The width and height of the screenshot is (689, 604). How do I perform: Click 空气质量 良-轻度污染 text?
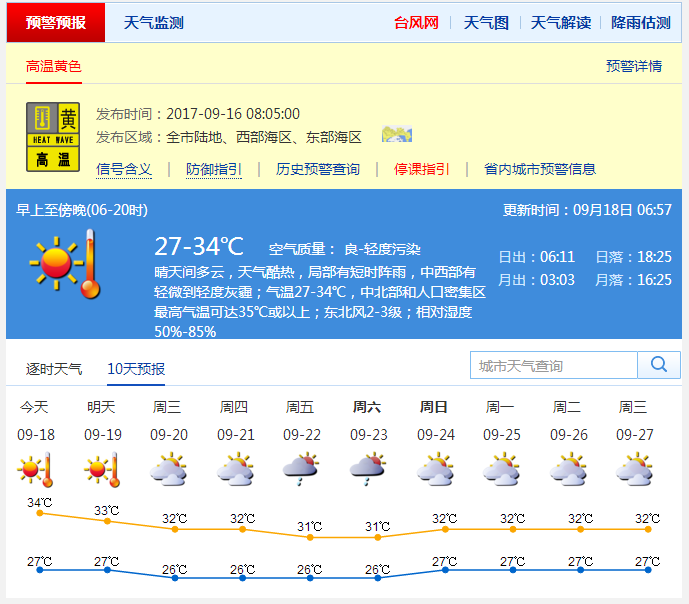click(x=344, y=250)
